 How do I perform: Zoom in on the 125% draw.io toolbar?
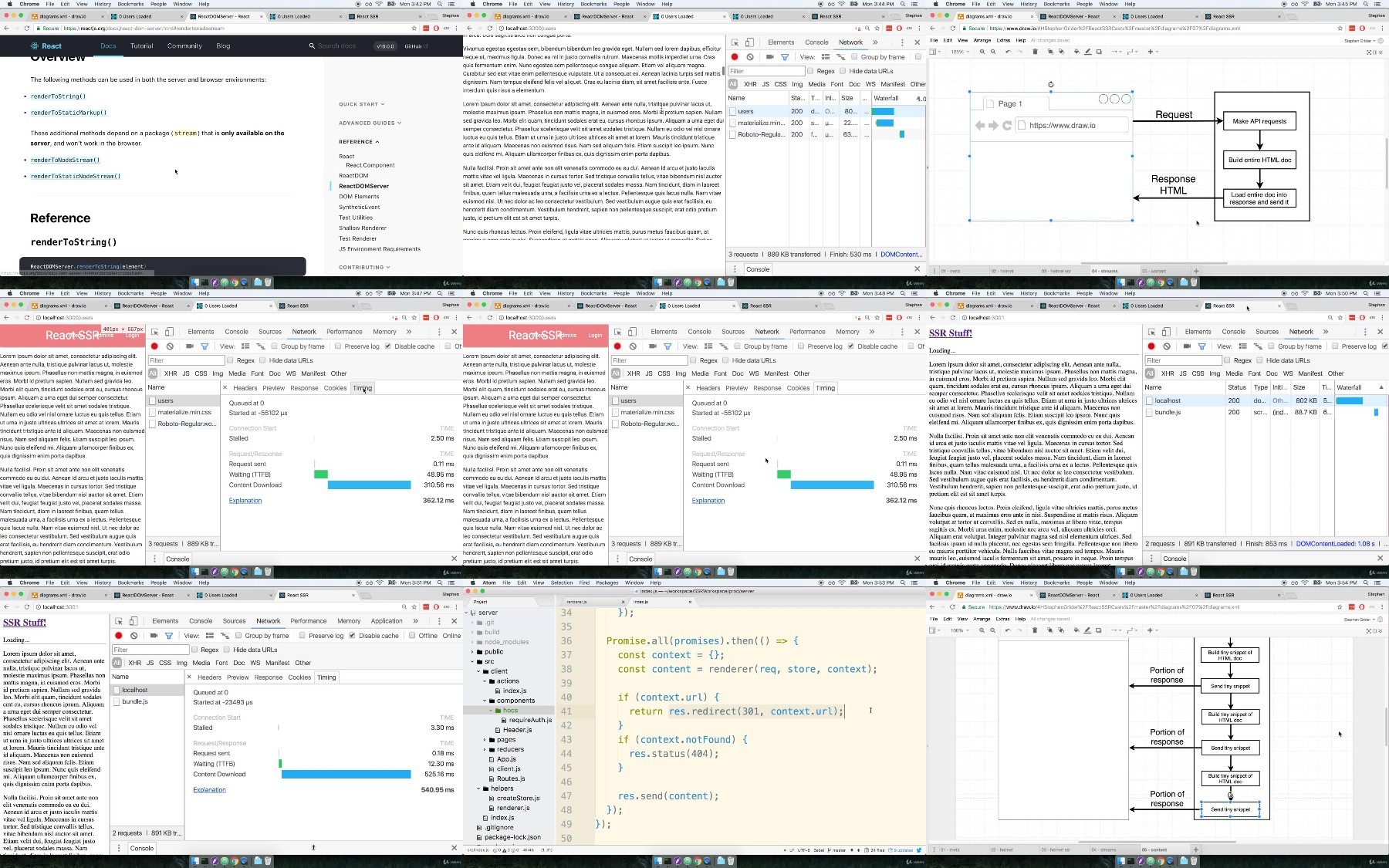(x=982, y=52)
